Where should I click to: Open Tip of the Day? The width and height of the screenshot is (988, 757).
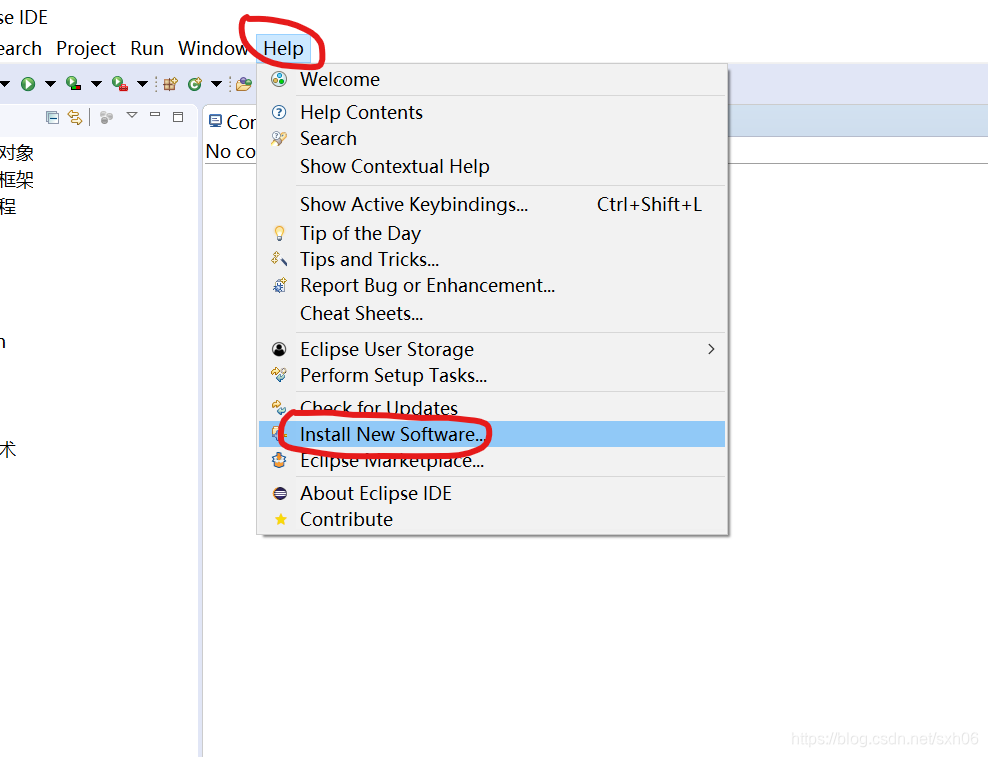click(x=492, y=233)
